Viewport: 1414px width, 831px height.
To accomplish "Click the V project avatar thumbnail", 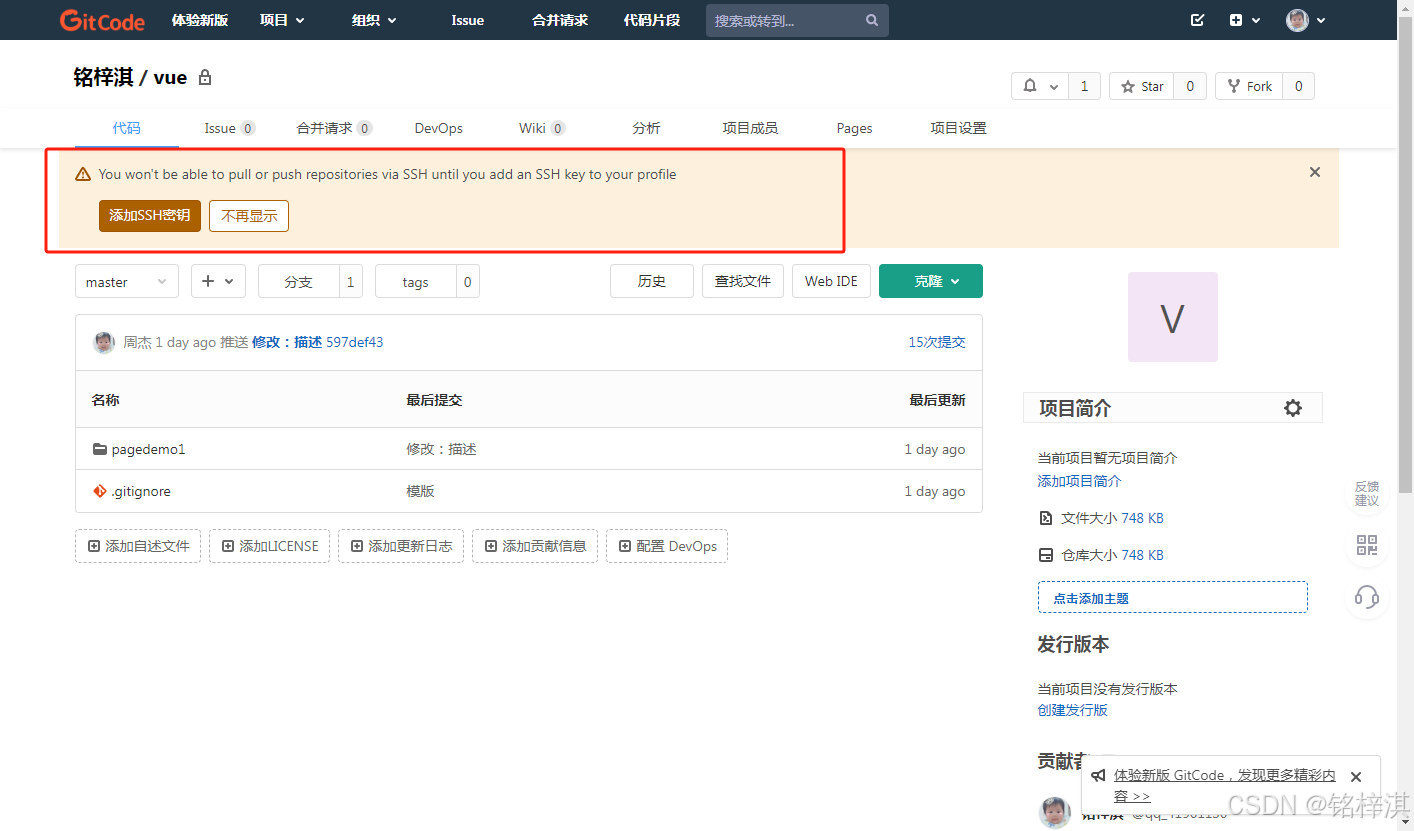I will 1172,317.
